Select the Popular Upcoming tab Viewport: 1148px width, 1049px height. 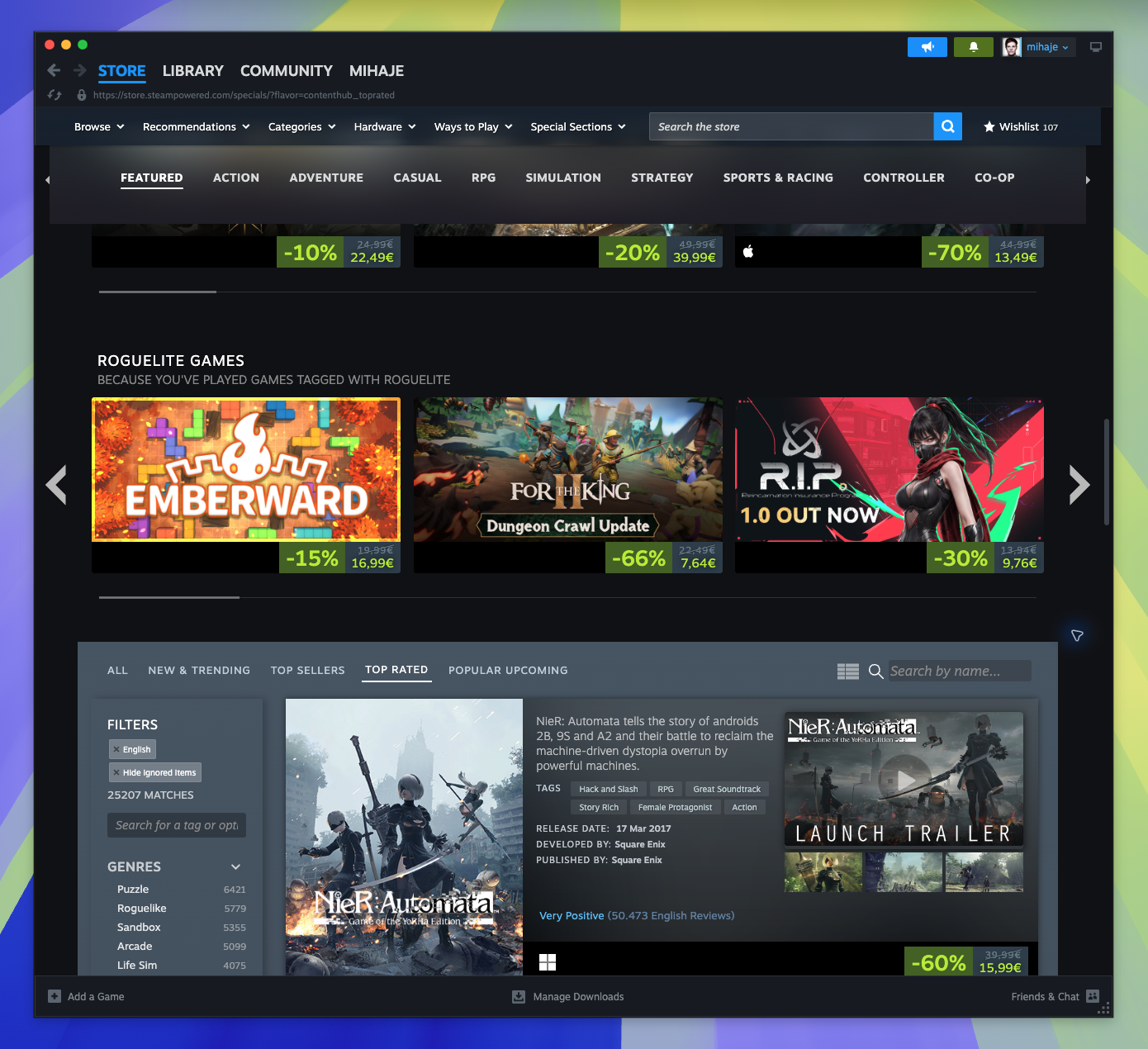click(x=508, y=670)
